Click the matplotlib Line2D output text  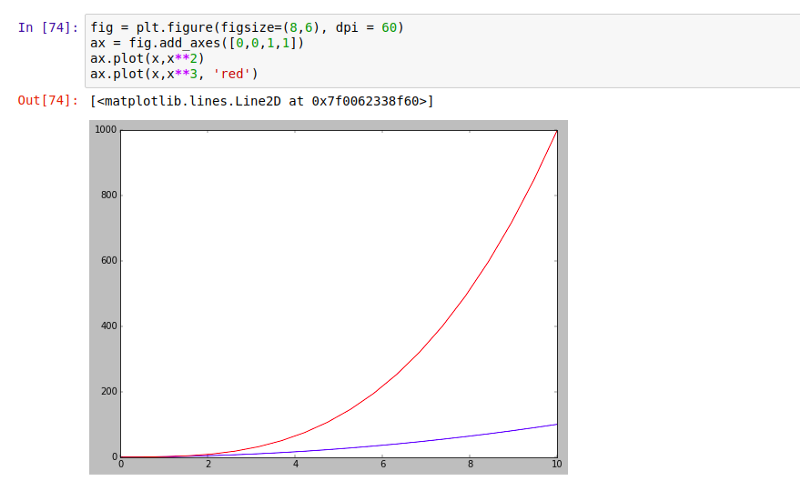point(262,101)
